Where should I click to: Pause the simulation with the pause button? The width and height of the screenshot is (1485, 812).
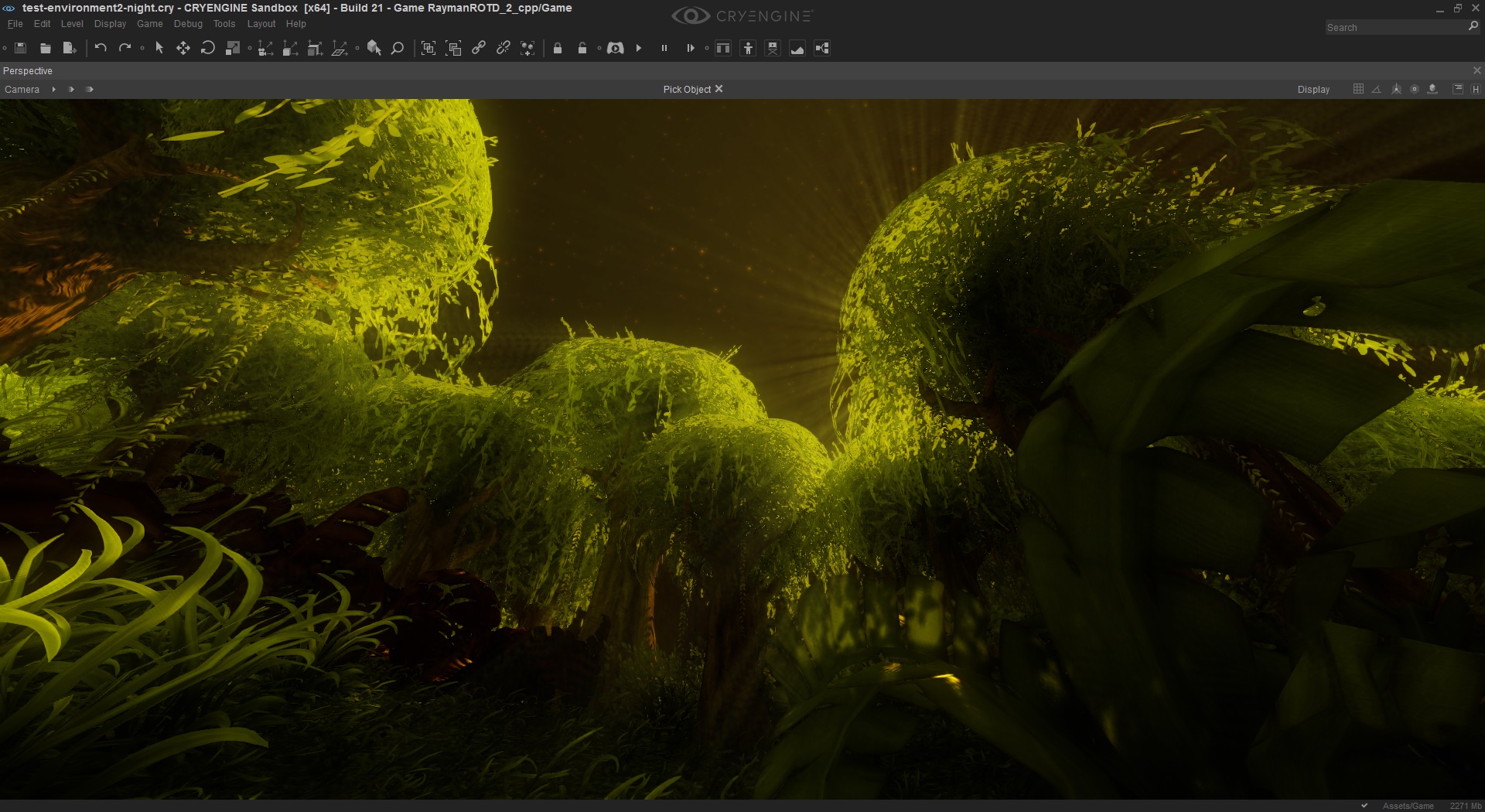(664, 49)
